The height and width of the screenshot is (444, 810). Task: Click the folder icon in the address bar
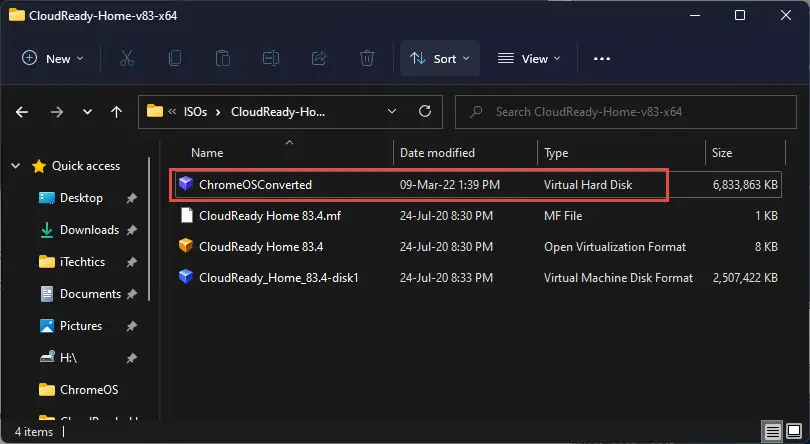[x=154, y=111]
